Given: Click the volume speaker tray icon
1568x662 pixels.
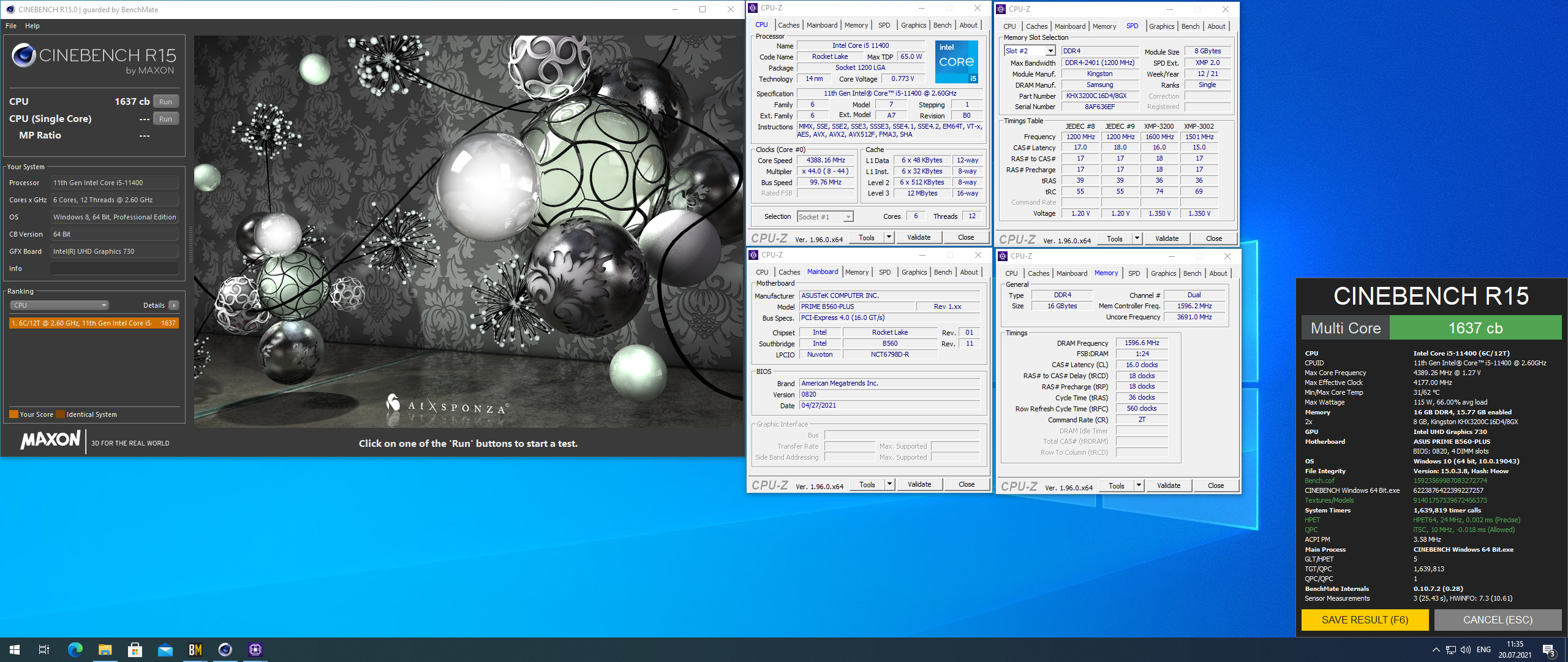Looking at the screenshot, I should tap(1465, 650).
